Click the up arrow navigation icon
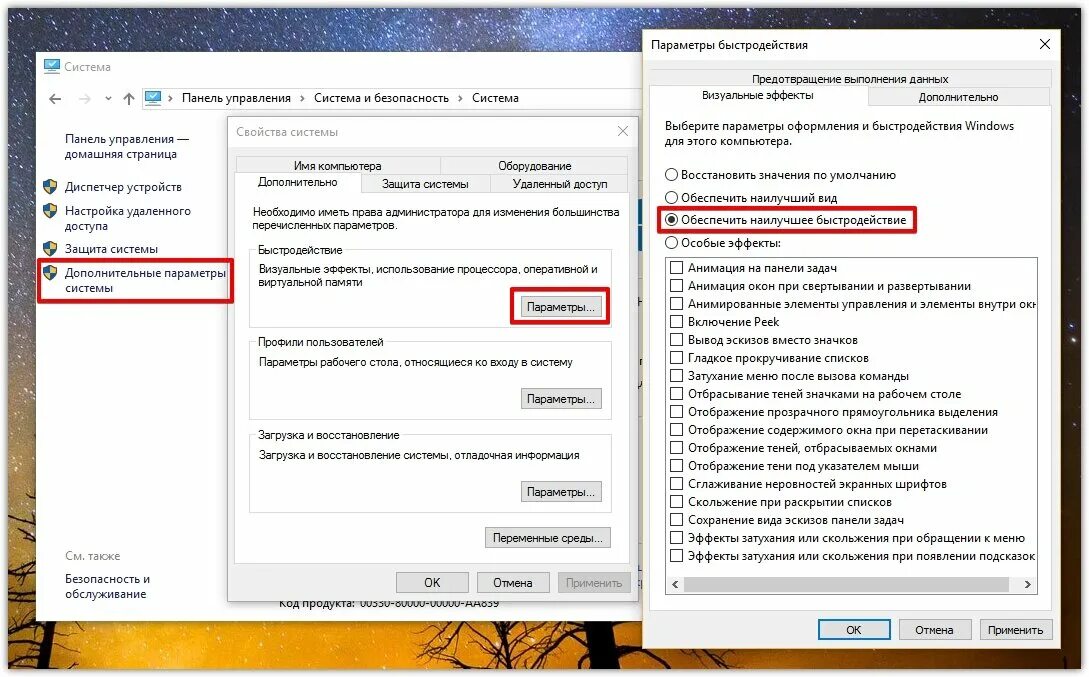This screenshot has width=1089, height=677. point(128,99)
